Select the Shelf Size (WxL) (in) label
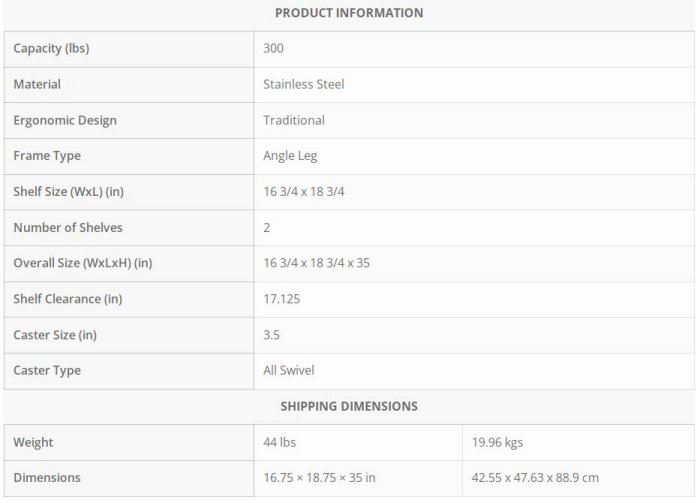 [68, 192]
